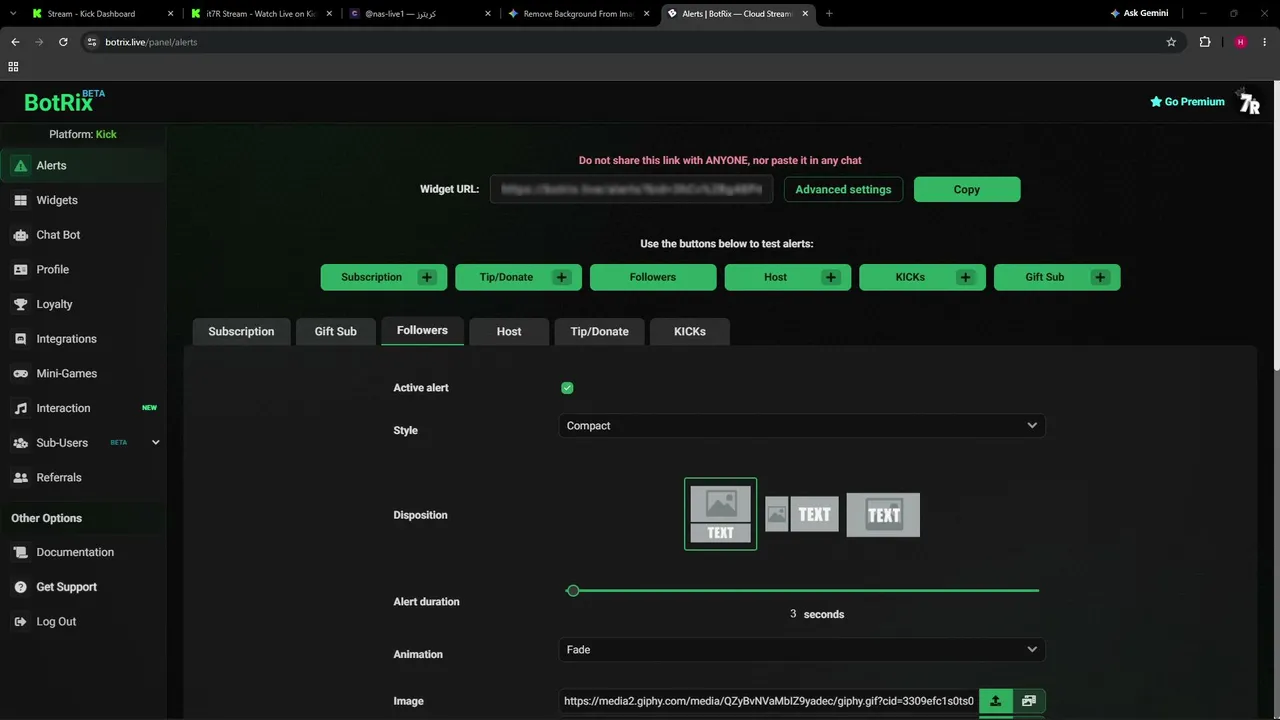Open the Widgets page from sidebar
Viewport: 1280px width, 720px height.
click(x=83, y=200)
